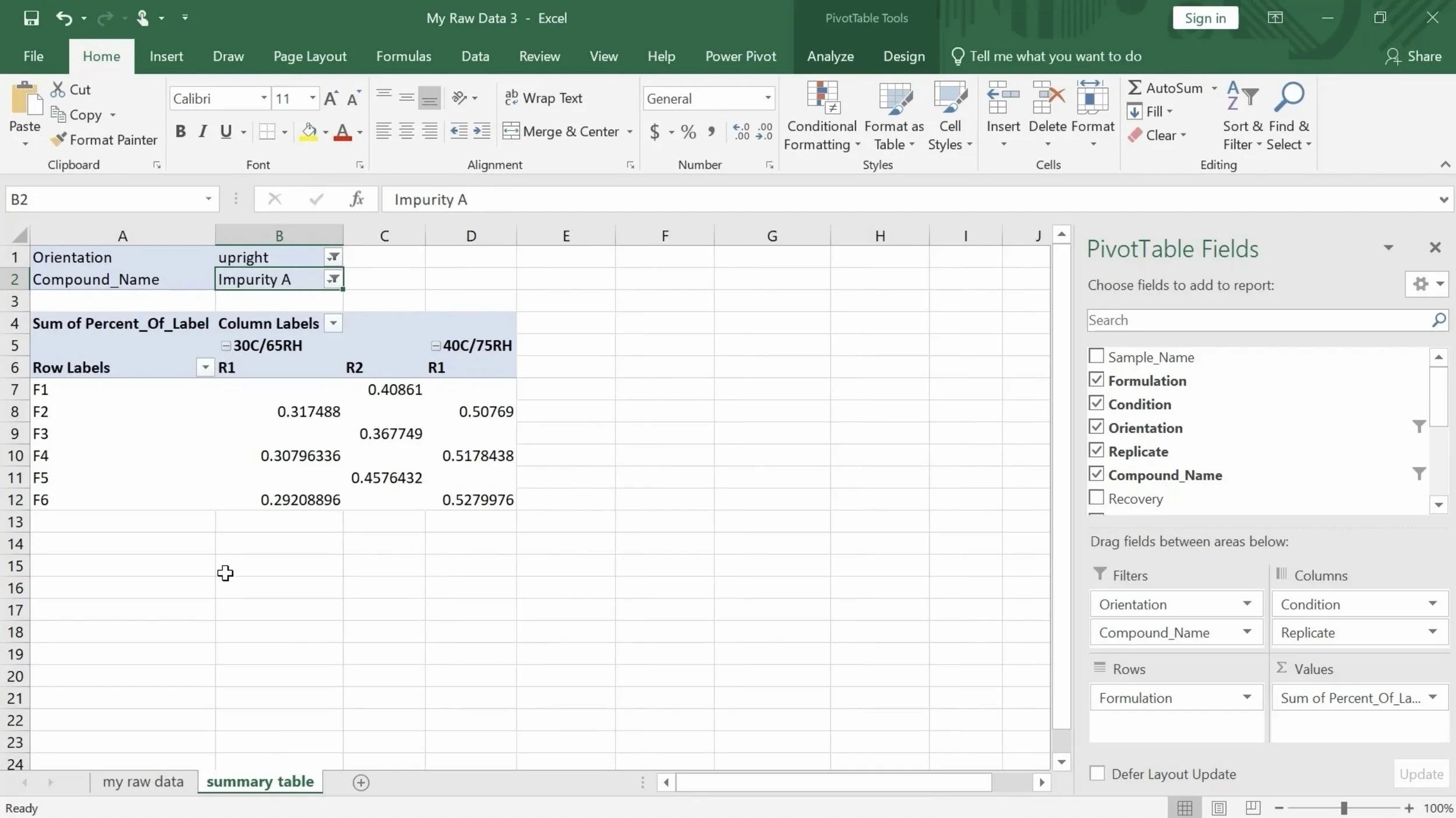Enable Defer Layout Update checkbox
Image resolution: width=1456 pixels, height=818 pixels.
1097,773
